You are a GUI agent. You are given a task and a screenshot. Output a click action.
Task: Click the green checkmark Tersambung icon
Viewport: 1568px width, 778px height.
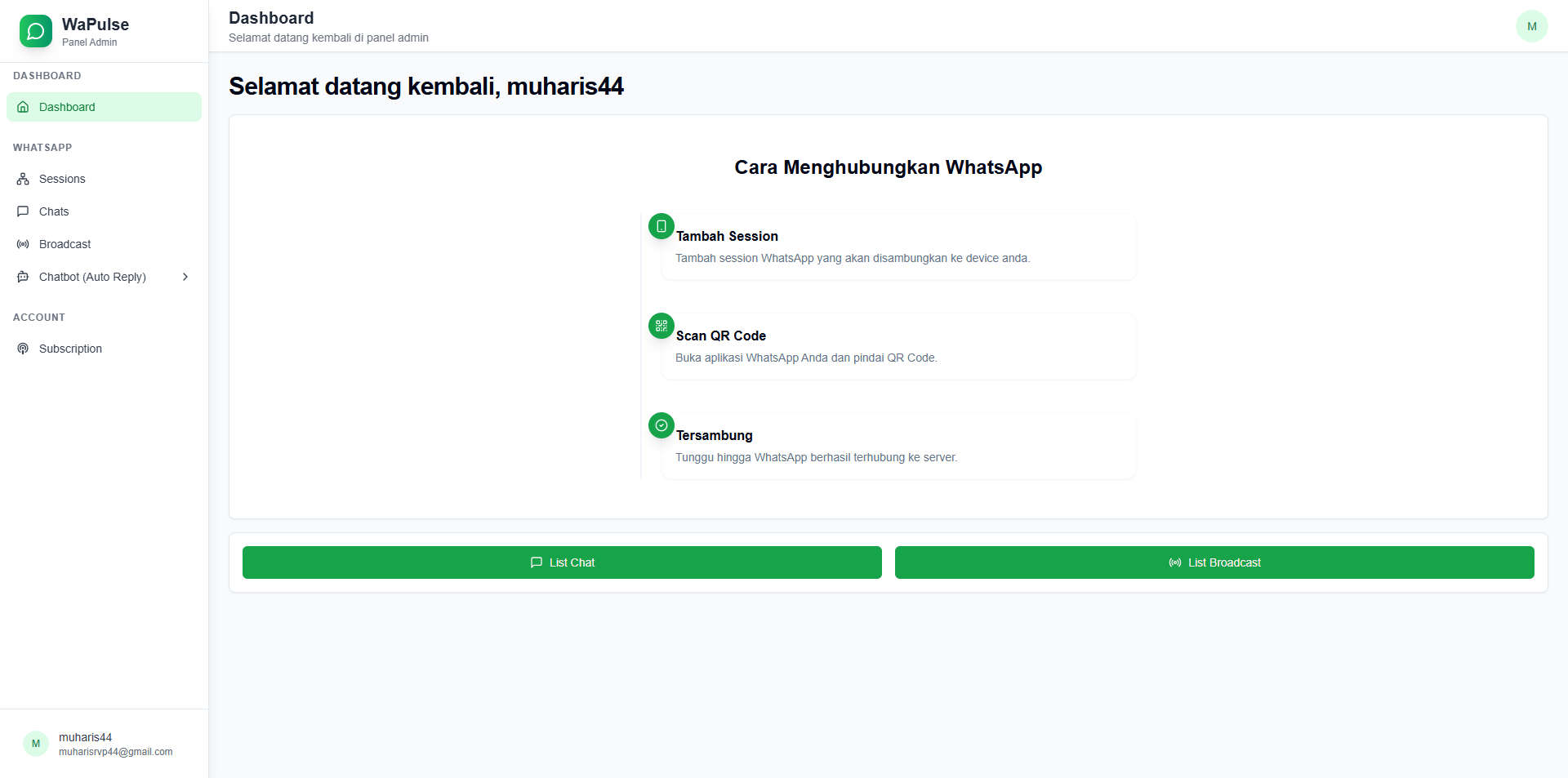pos(661,425)
